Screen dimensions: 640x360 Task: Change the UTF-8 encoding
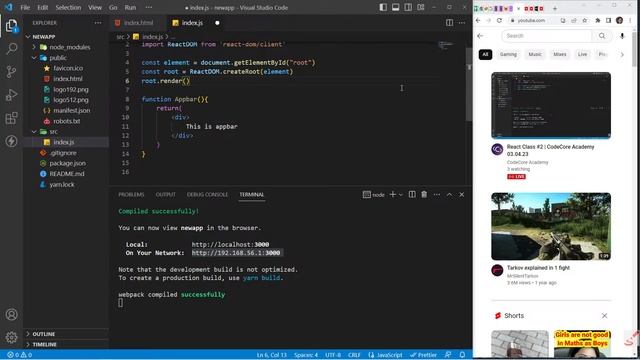click(x=333, y=355)
